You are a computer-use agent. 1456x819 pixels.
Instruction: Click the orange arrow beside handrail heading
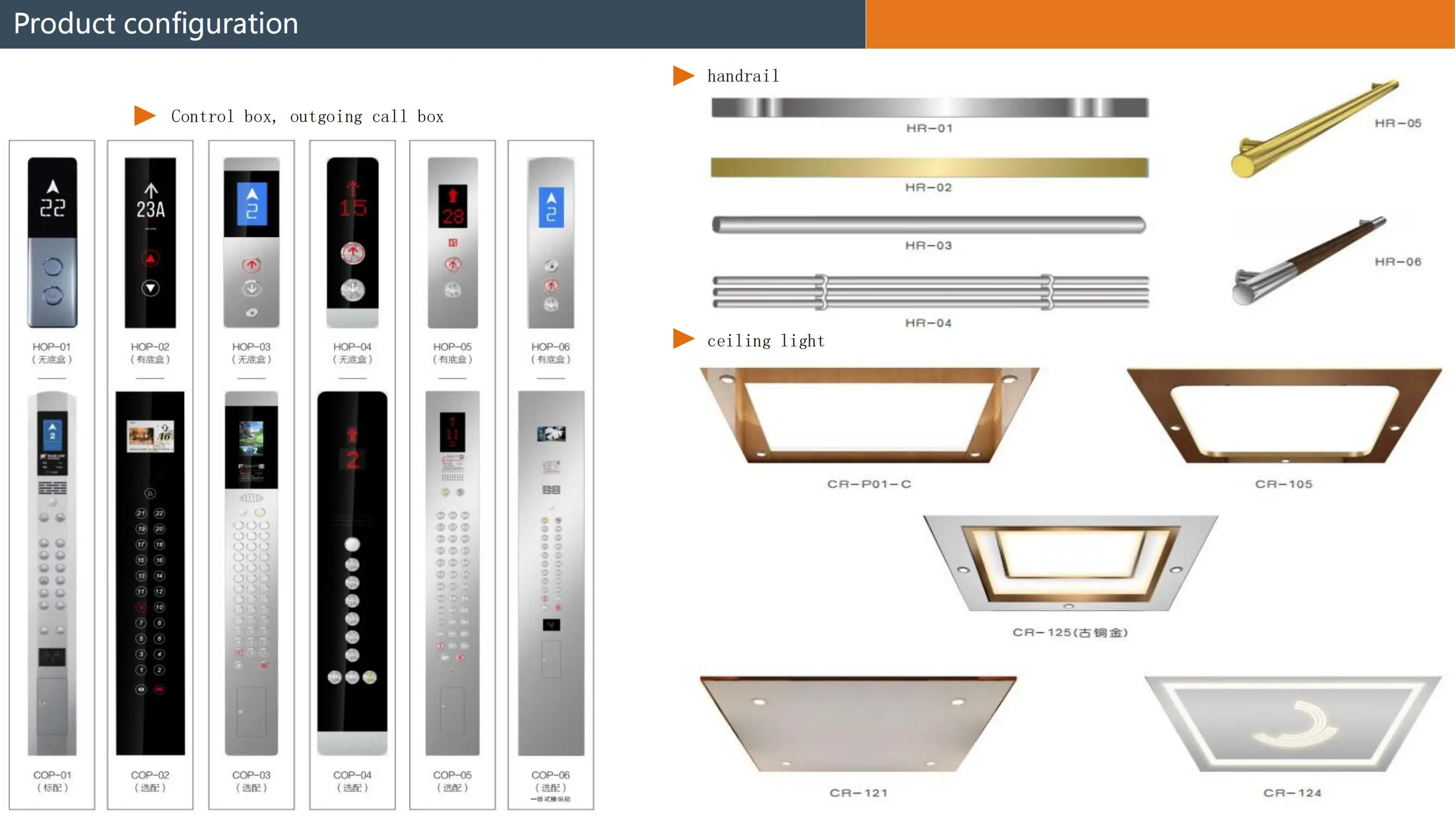point(683,76)
